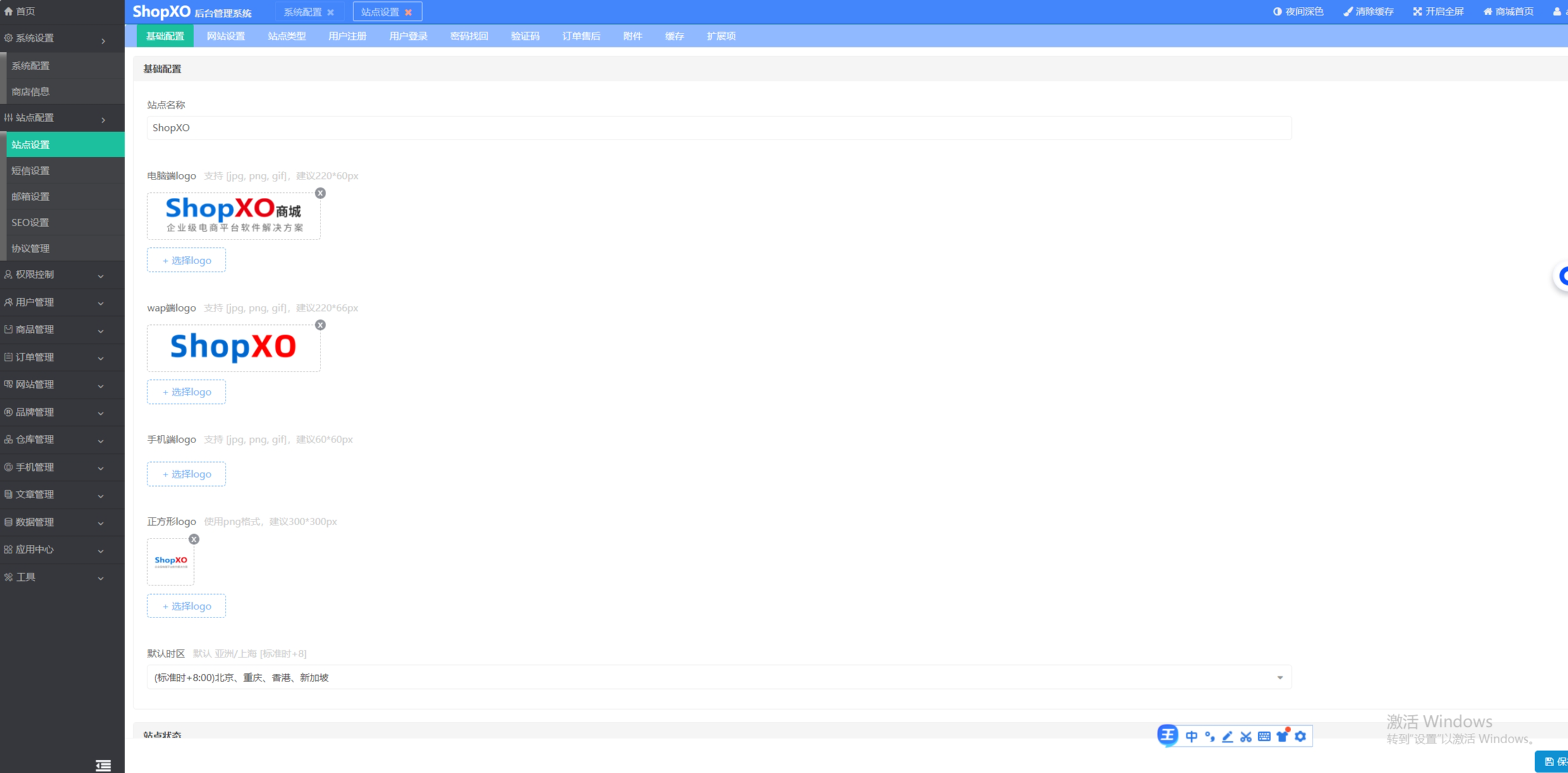
Task: Click 选择logo under 电脑端logo
Action: 186,260
